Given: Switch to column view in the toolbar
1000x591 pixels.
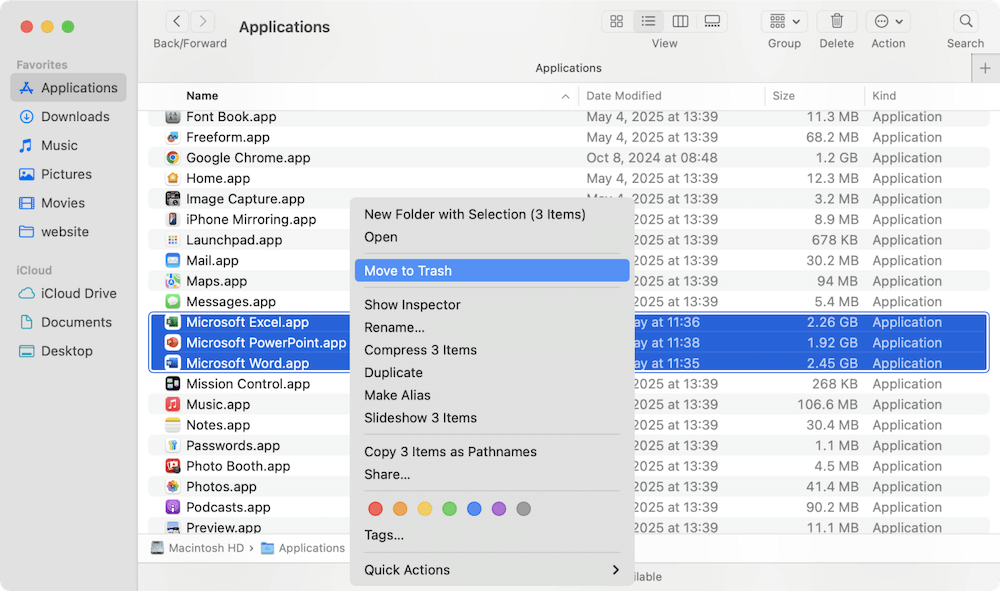Looking at the screenshot, I should click(x=680, y=20).
